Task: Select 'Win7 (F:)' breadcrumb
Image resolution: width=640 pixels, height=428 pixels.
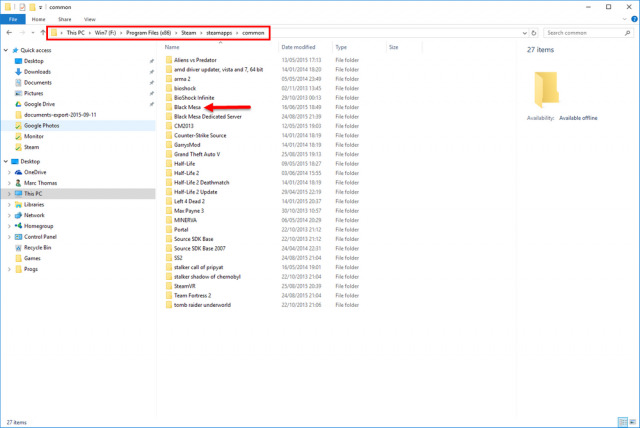Action: [105, 33]
